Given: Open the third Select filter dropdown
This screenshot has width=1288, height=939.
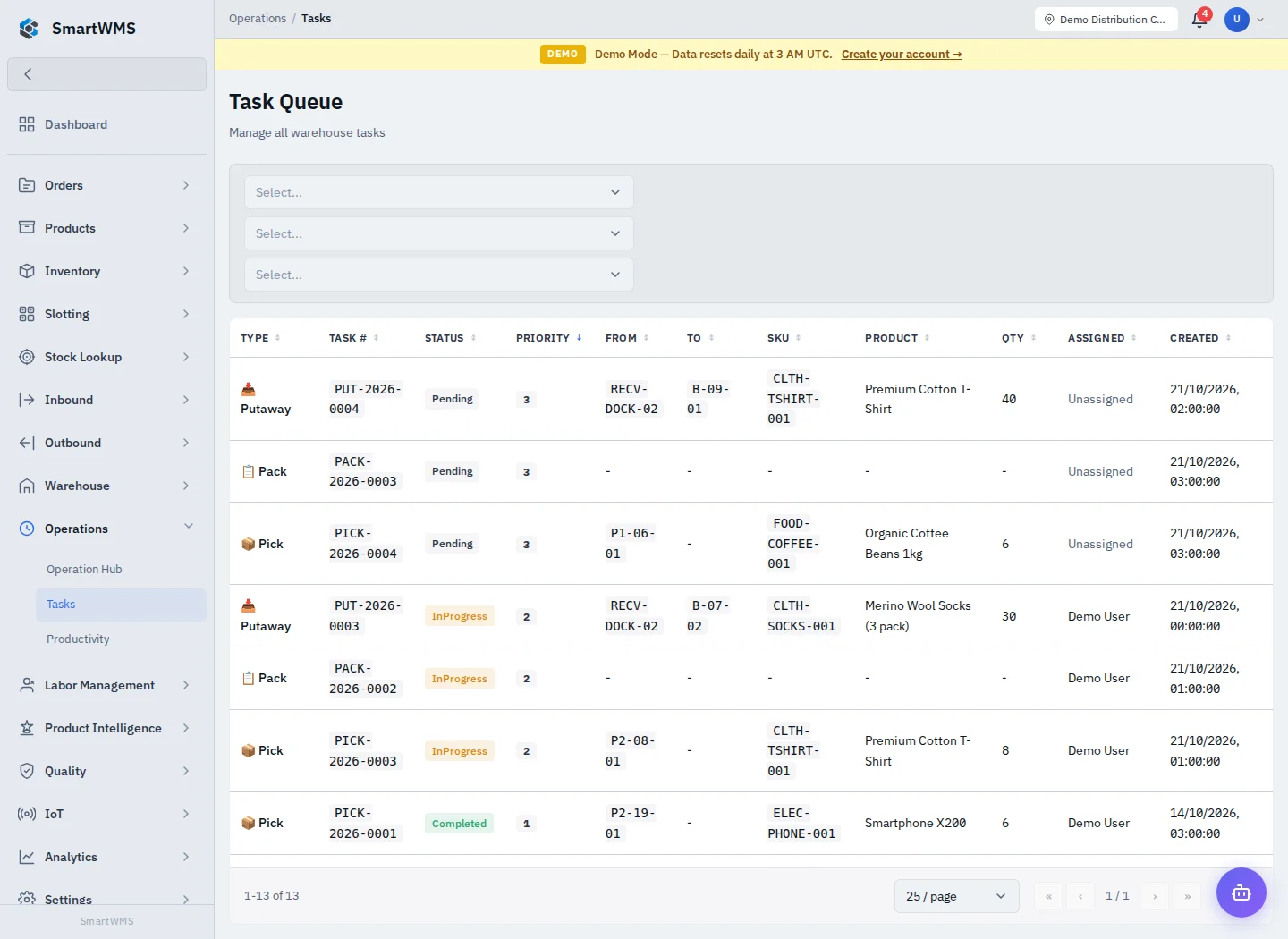Looking at the screenshot, I should coord(438,275).
